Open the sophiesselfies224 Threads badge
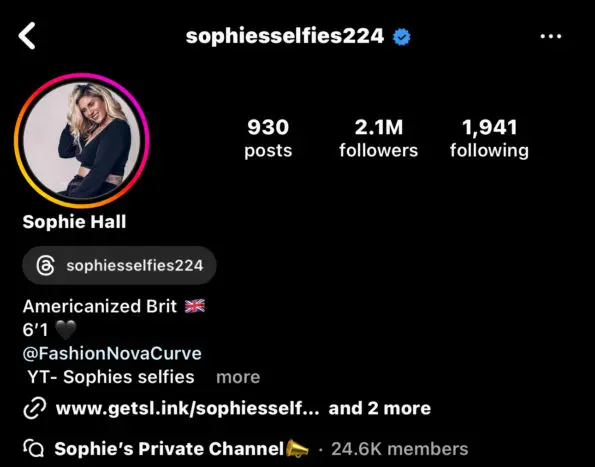Image resolution: width=595 pixels, height=467 pixels. click(x=119, y=265)
